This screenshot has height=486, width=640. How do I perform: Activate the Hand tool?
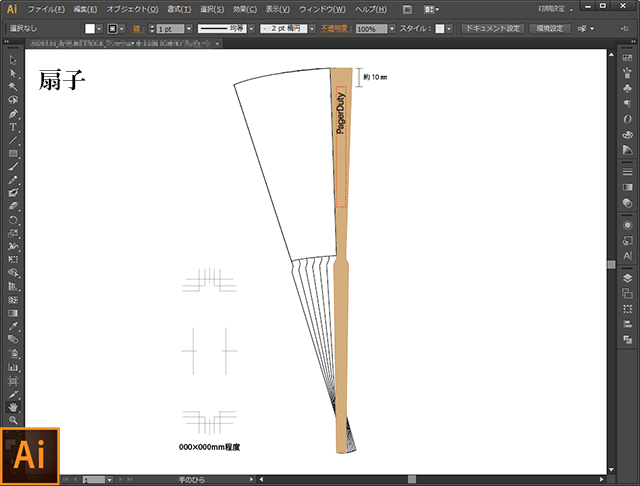coord(13,407)
